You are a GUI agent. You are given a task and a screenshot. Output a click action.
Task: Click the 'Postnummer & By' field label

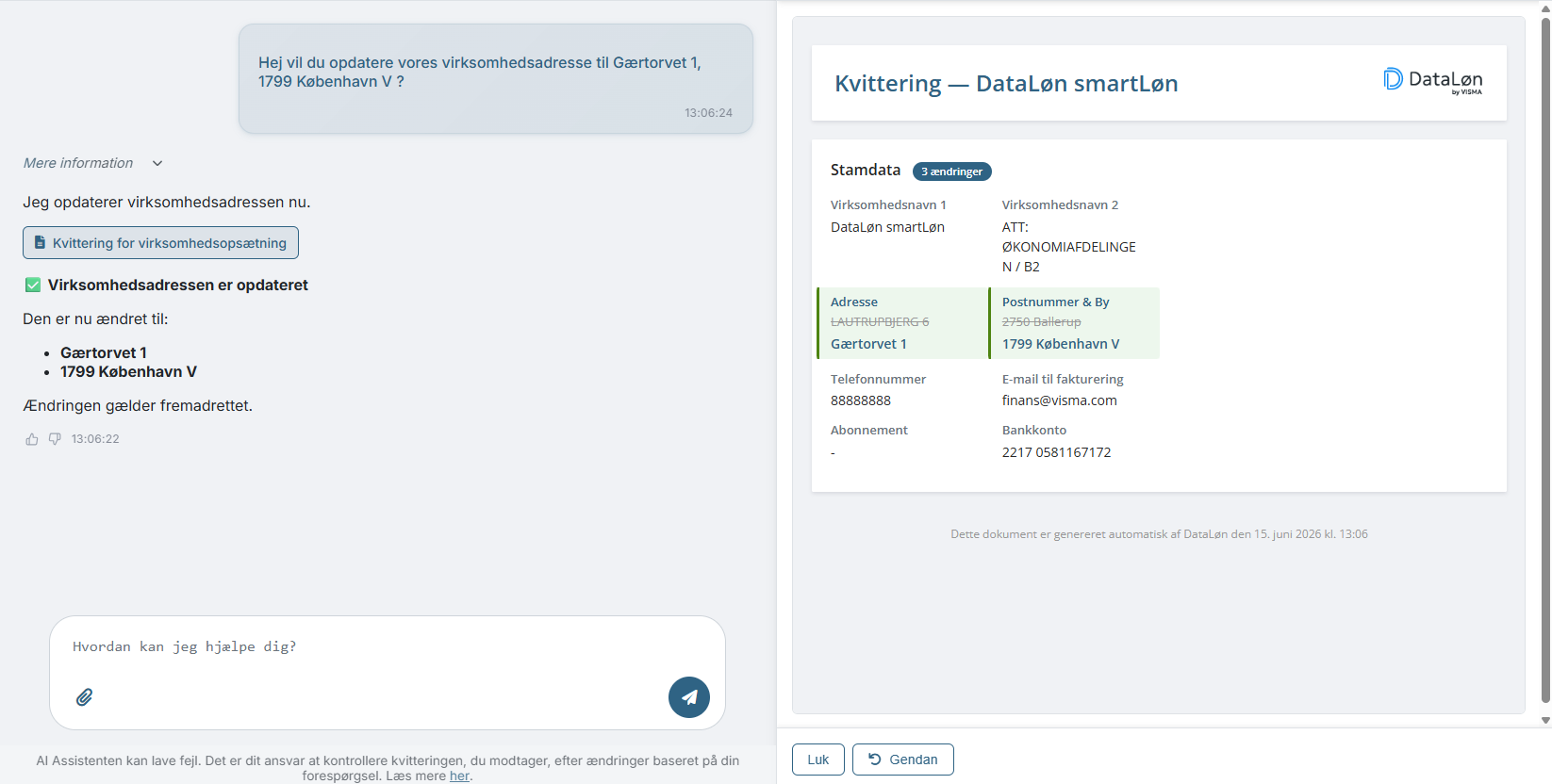1056,302
